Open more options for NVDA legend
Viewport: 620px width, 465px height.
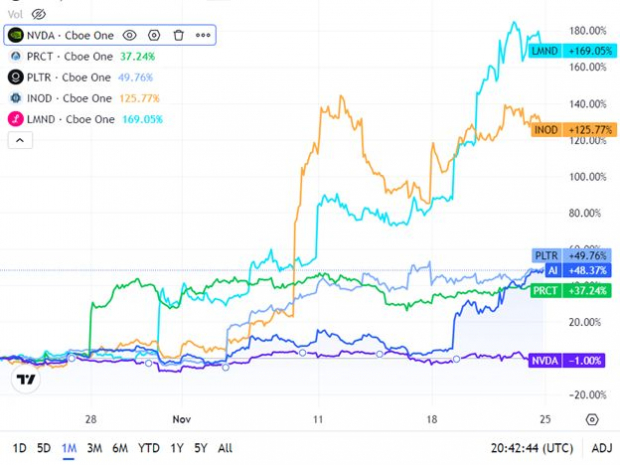tap(203, 35)
